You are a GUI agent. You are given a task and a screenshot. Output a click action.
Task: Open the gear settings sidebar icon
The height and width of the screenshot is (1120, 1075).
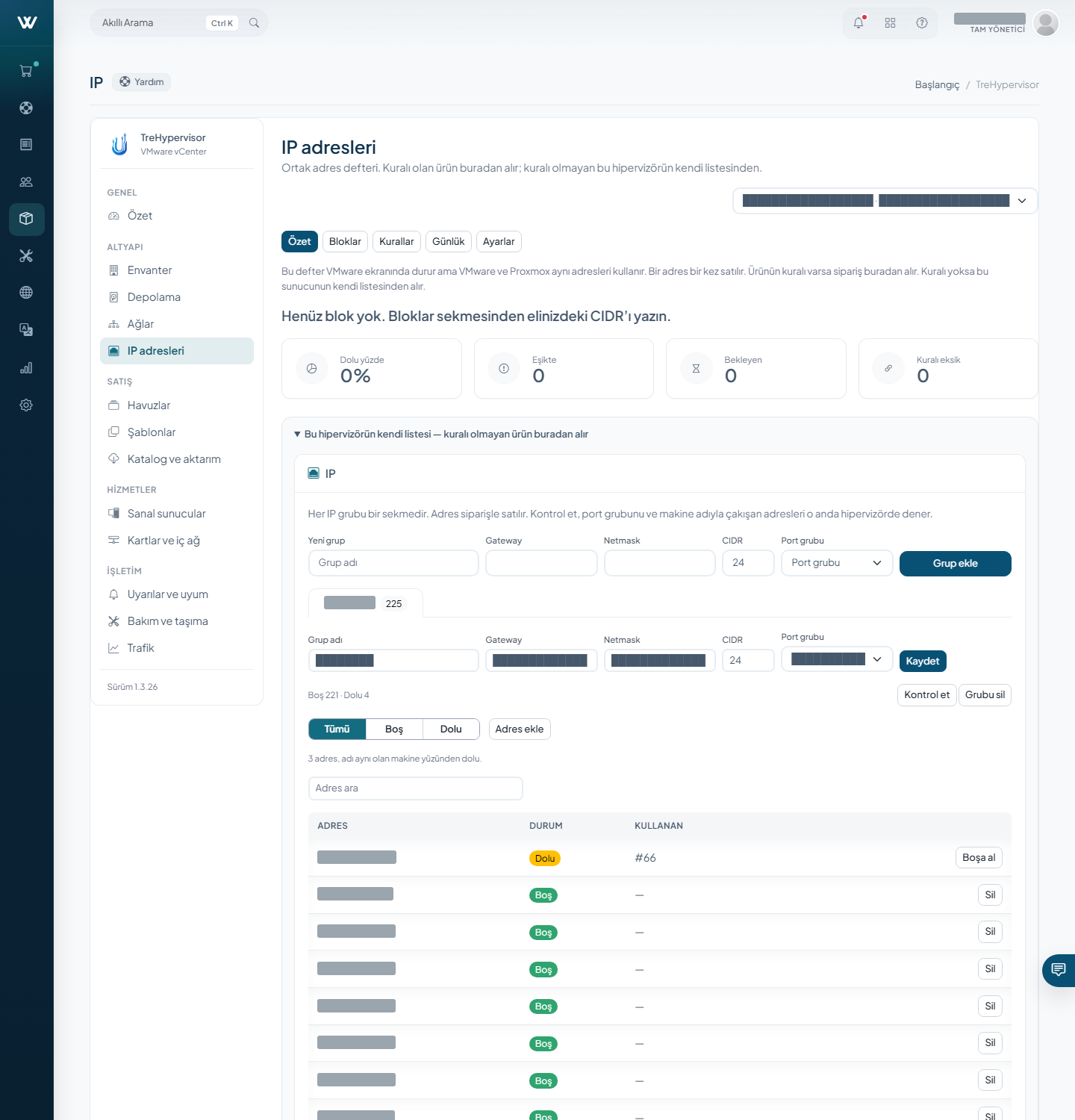[x=26, y=405]
